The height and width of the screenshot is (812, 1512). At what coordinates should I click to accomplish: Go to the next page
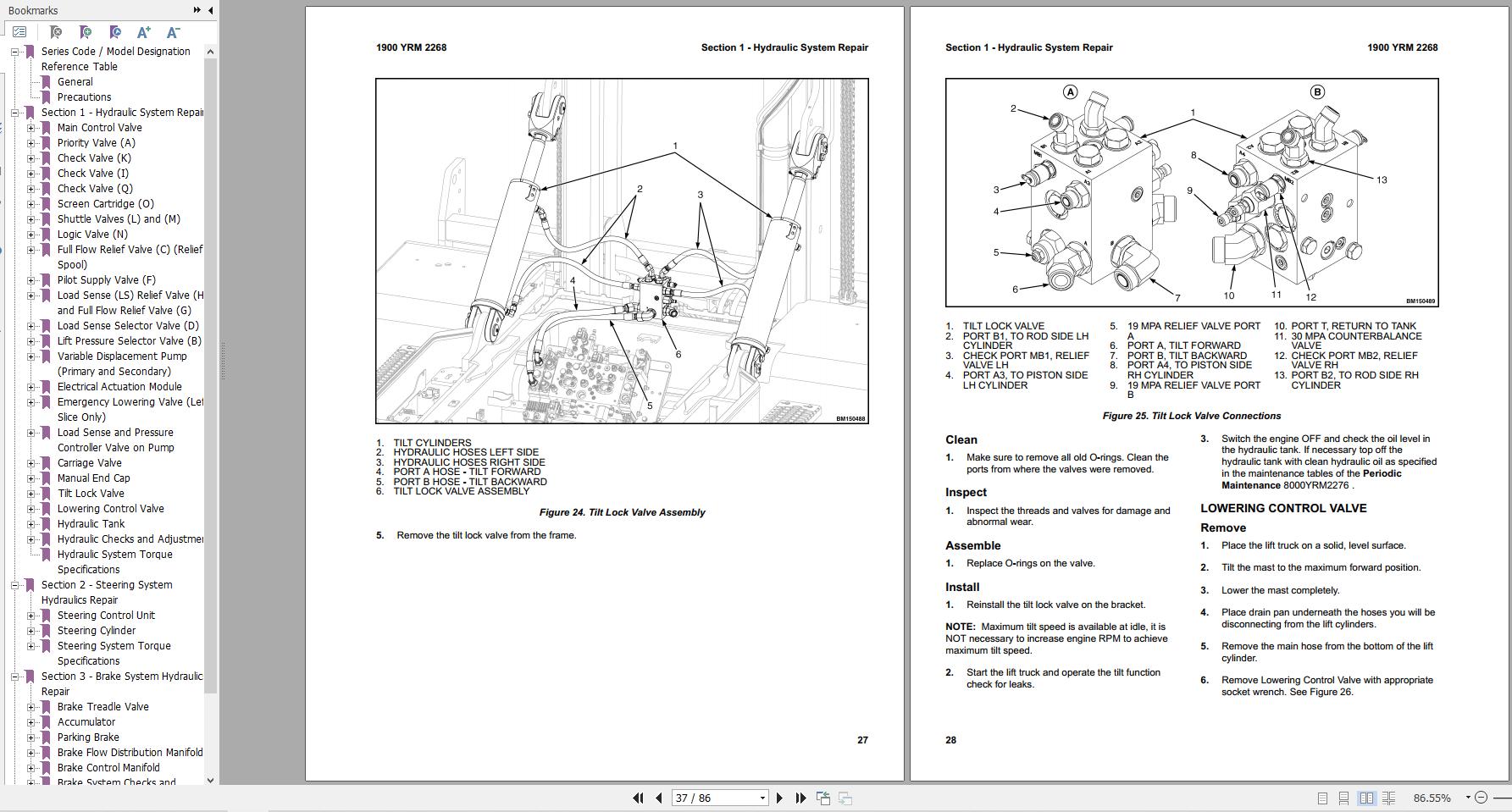point(780,798)
